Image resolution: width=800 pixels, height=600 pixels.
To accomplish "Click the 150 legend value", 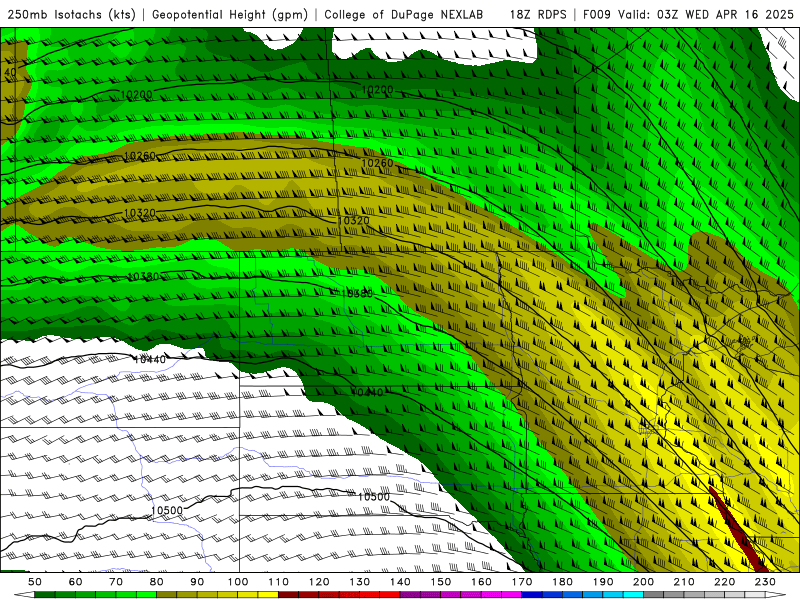I will tap(441, 582).
